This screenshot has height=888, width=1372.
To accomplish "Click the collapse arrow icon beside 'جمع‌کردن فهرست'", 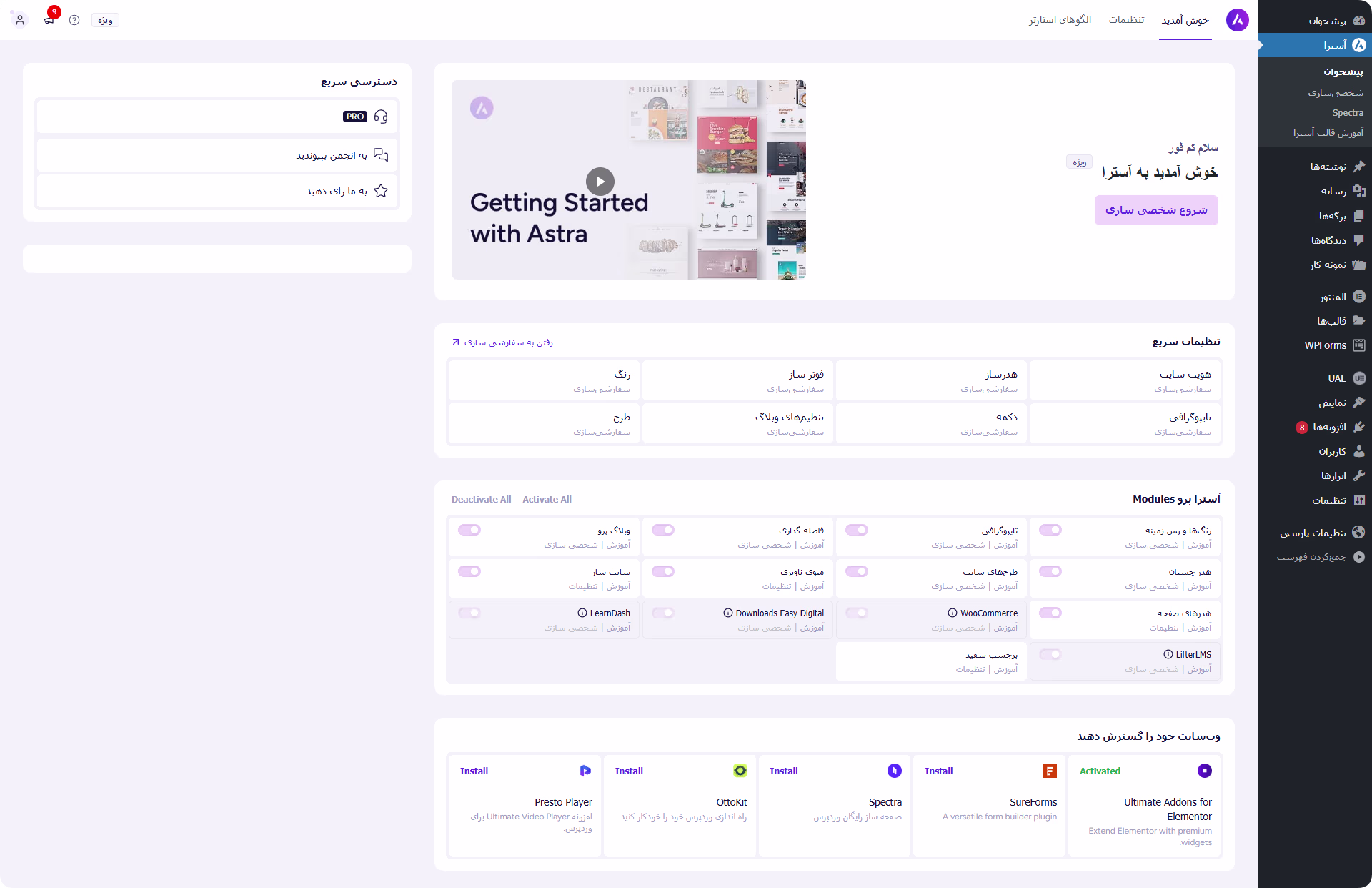I will tap(1359, 556).
